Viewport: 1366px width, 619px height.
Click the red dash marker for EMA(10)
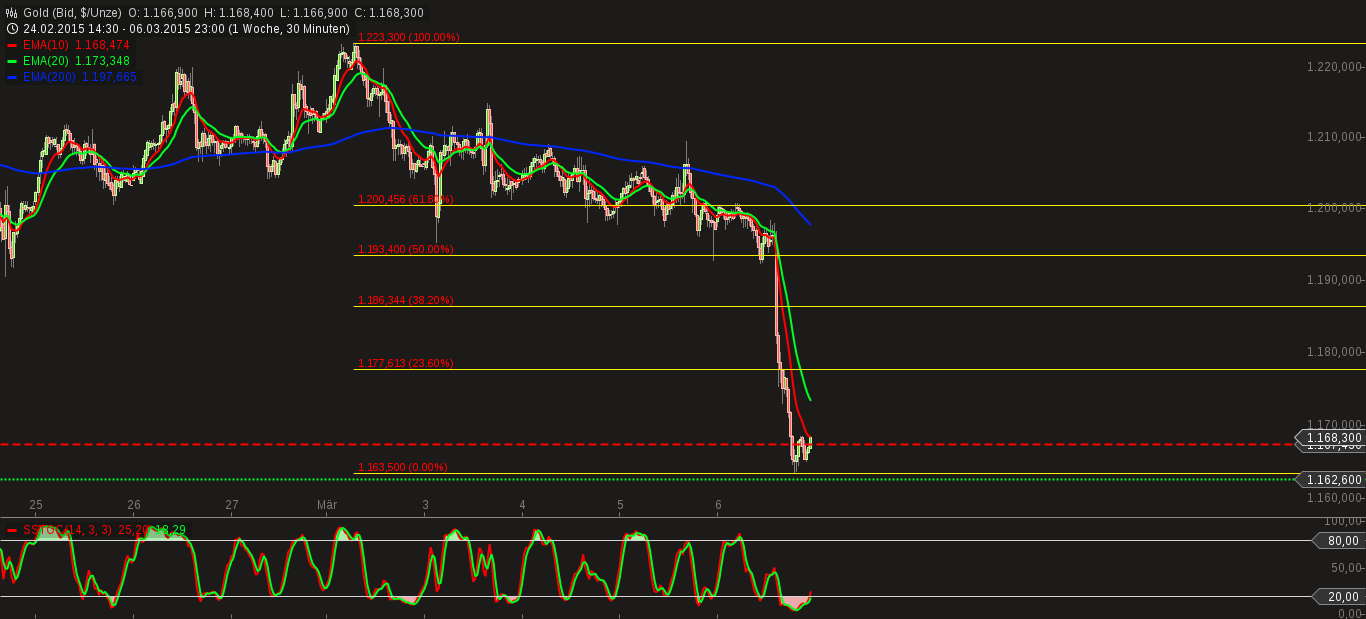coord(12,45)
